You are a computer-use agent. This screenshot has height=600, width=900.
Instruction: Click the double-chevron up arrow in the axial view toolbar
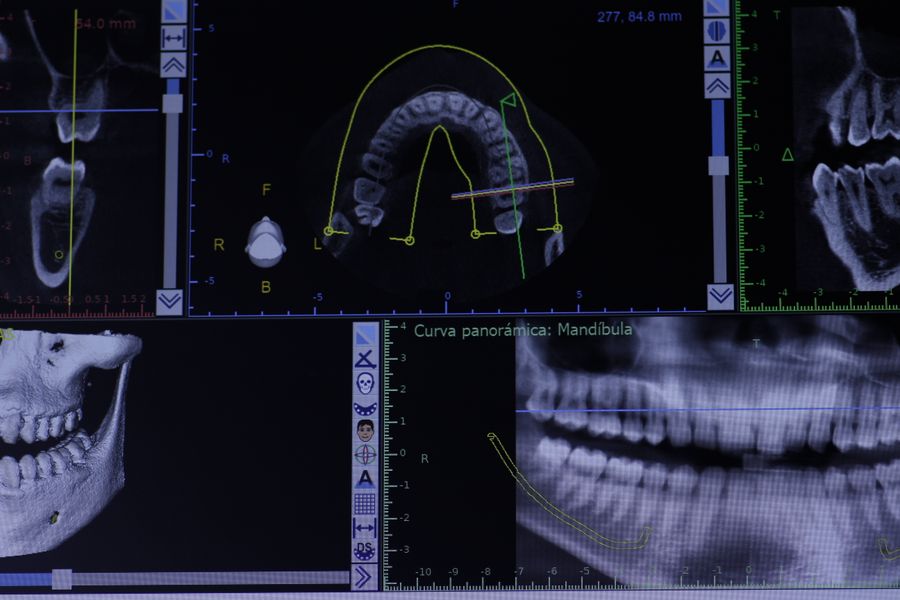(x=173, y=65)
